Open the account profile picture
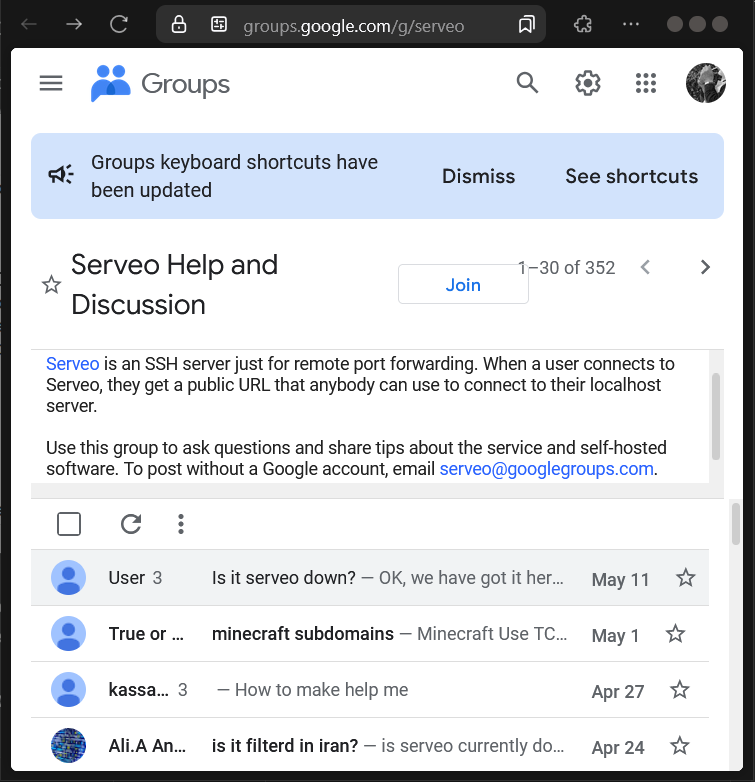Image resolution: width=755 pixels, height=782 pixels. pos(706,83)
